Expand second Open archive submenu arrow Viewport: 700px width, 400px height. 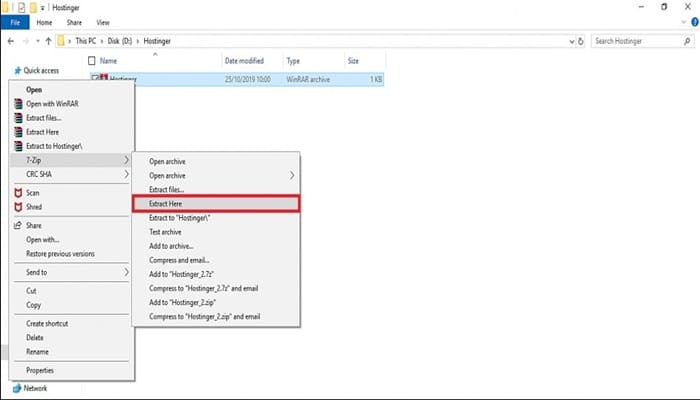[x=292, y=175]
